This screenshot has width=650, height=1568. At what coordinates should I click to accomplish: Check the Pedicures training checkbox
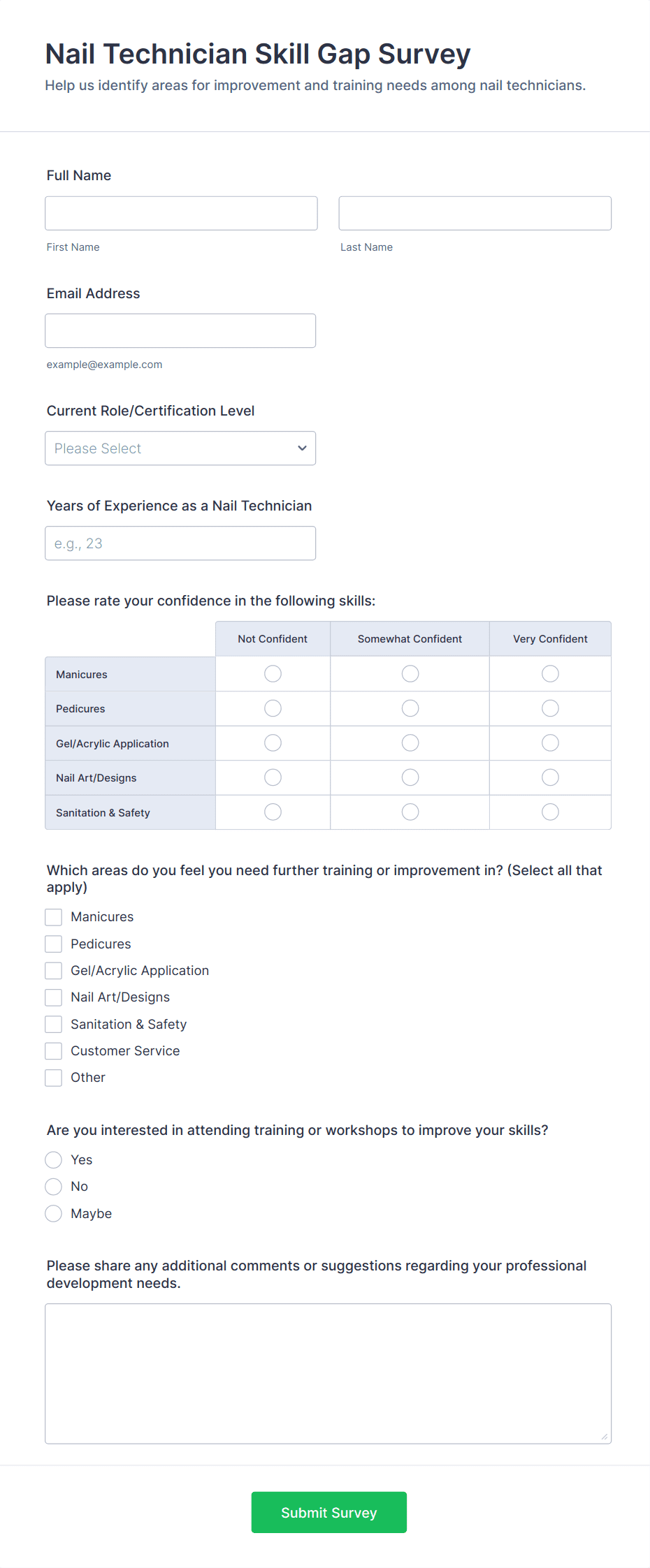53,944
